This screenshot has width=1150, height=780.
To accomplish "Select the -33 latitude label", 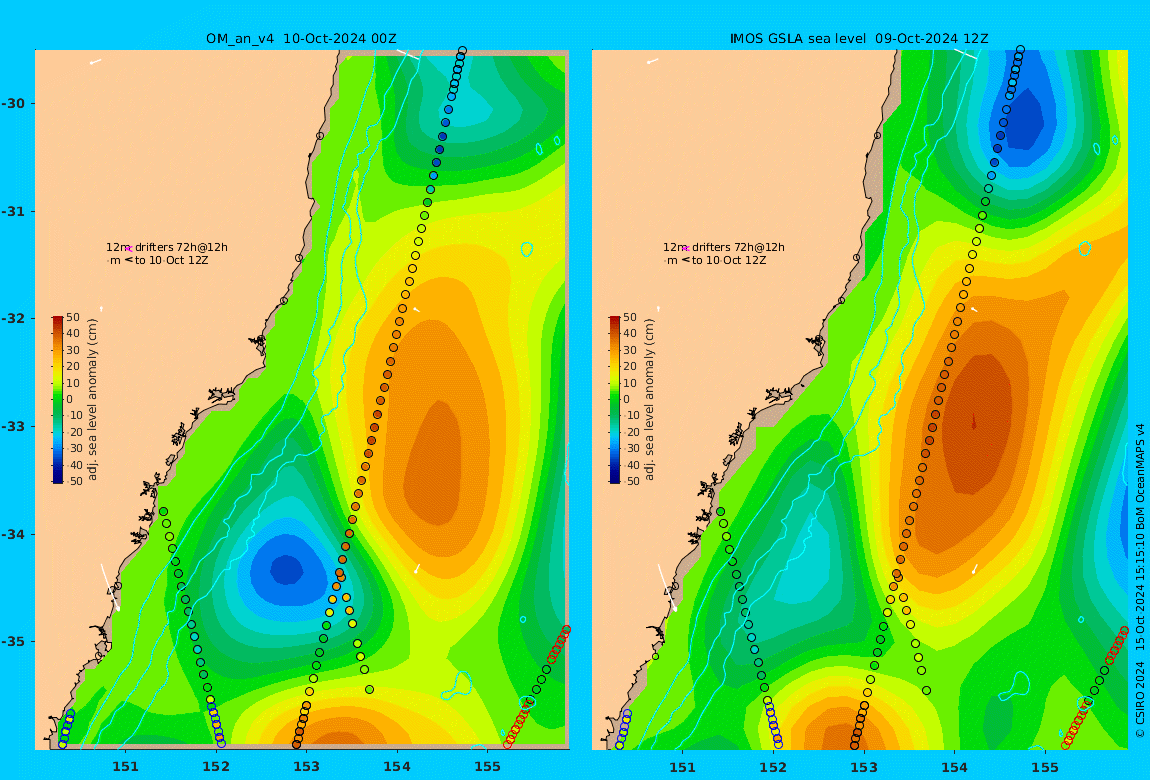I will tap(13, 426).
